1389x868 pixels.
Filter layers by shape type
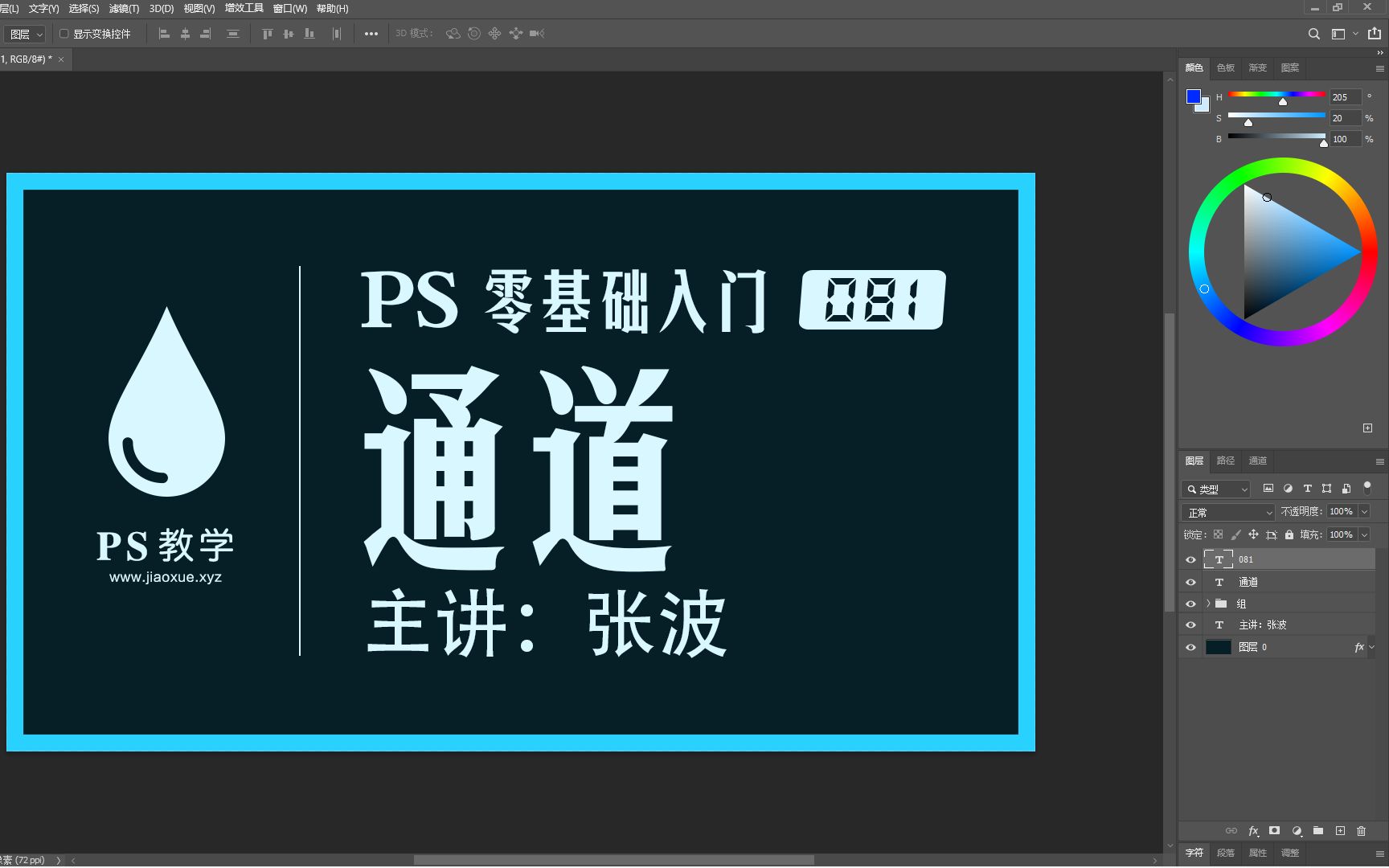(1326, 488)
